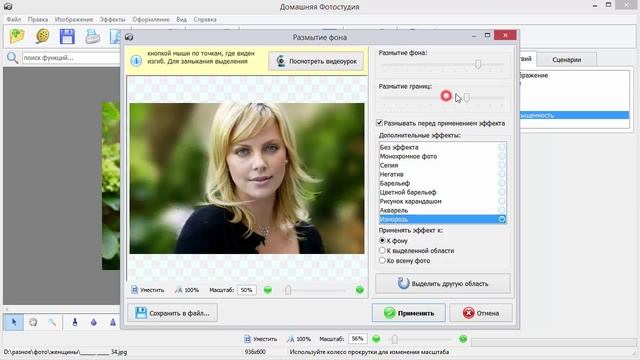Click main window zoom slider handle
Viewport: 640px width, 360px height.
[394, 339]
